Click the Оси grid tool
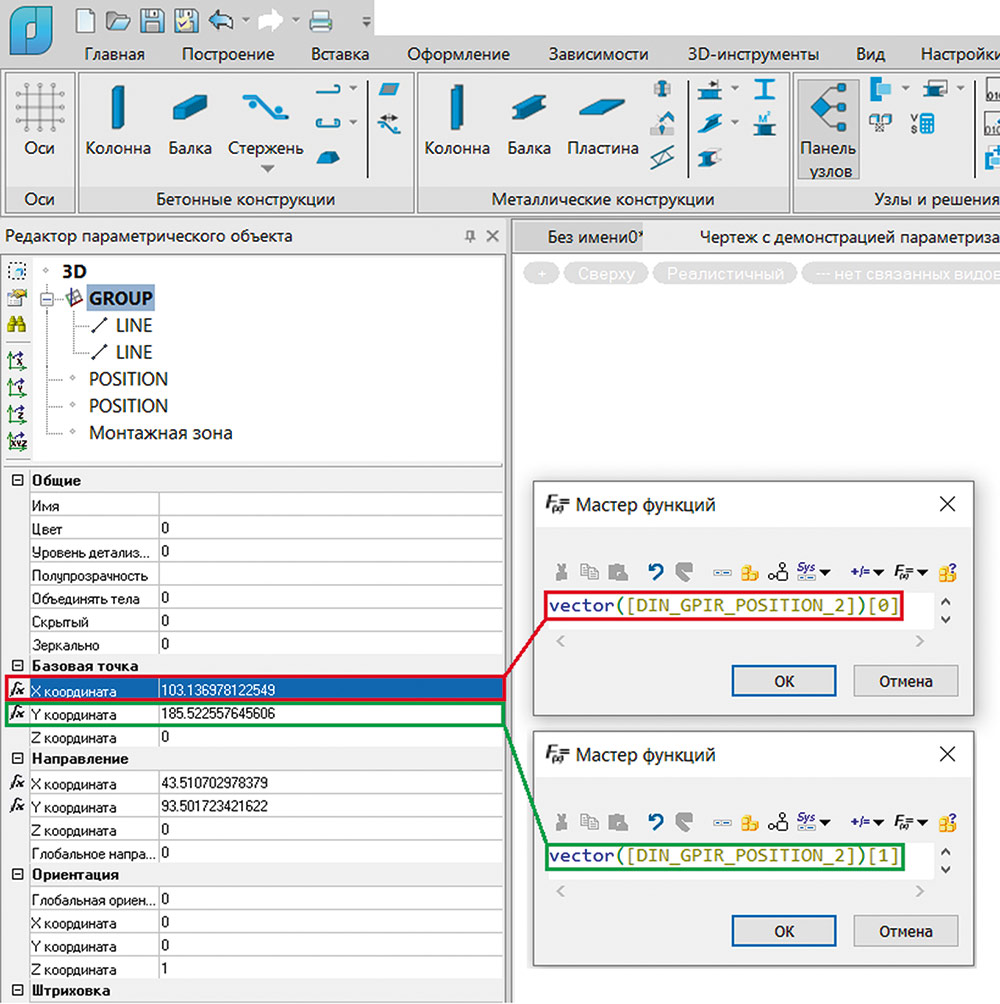Viewport: 1000px width, 1004px height. pos(40,119)
